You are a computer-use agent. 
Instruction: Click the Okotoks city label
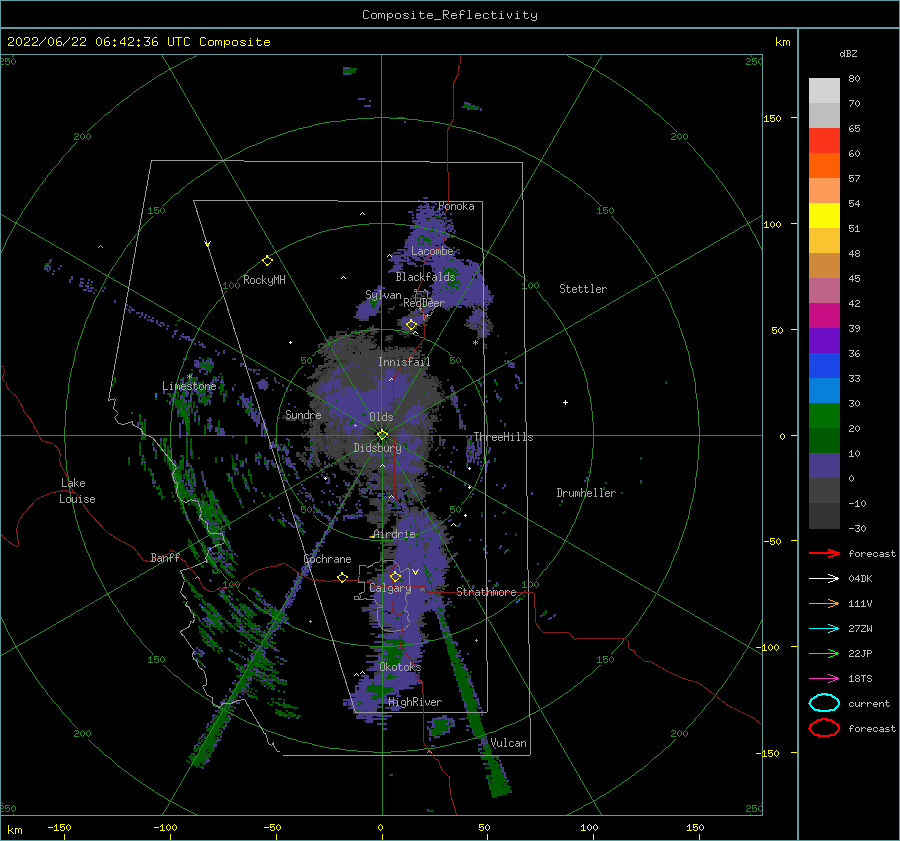pos(400,666)
